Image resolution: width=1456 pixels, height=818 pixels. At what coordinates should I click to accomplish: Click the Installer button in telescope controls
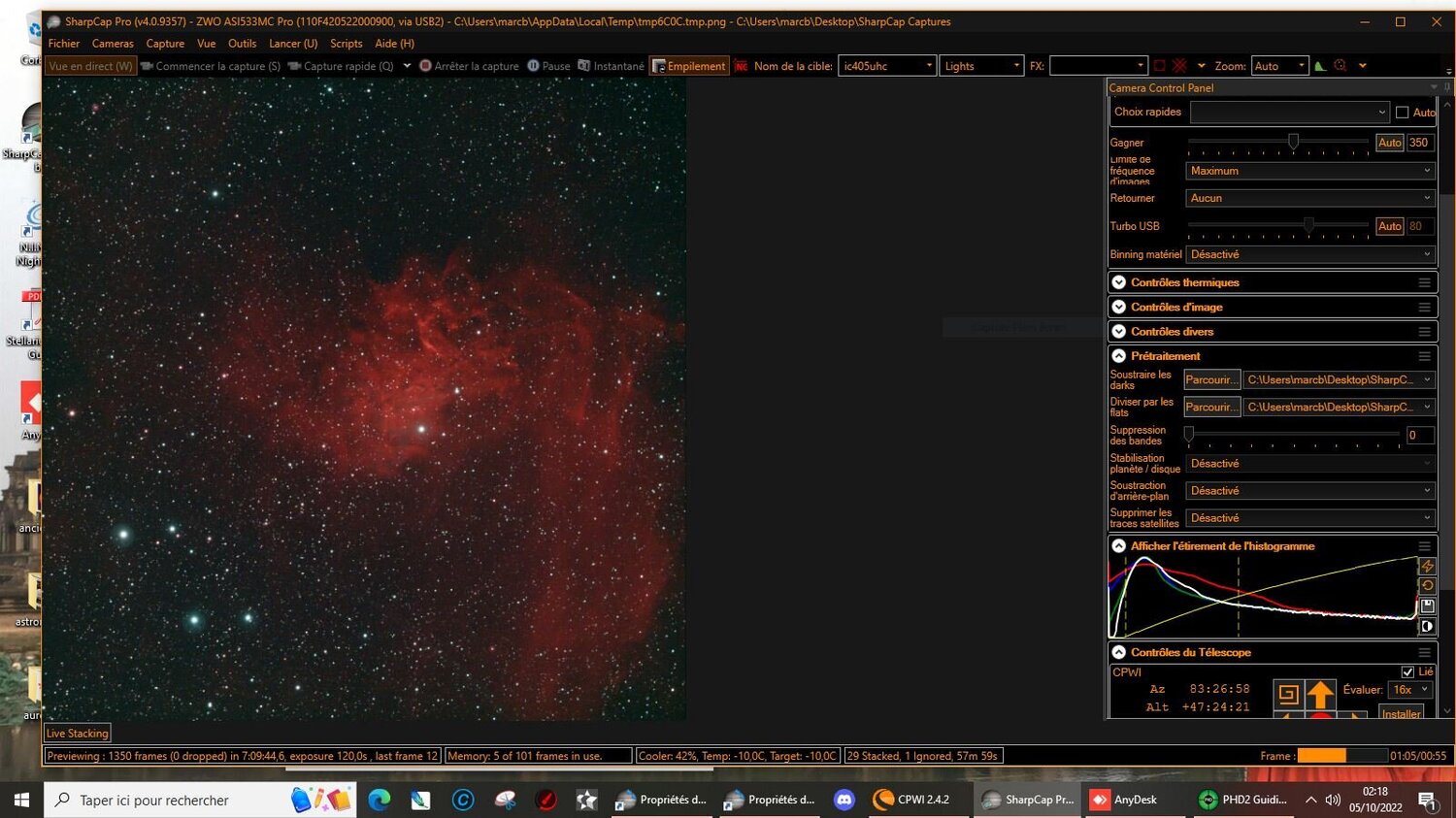[1401, 713]
